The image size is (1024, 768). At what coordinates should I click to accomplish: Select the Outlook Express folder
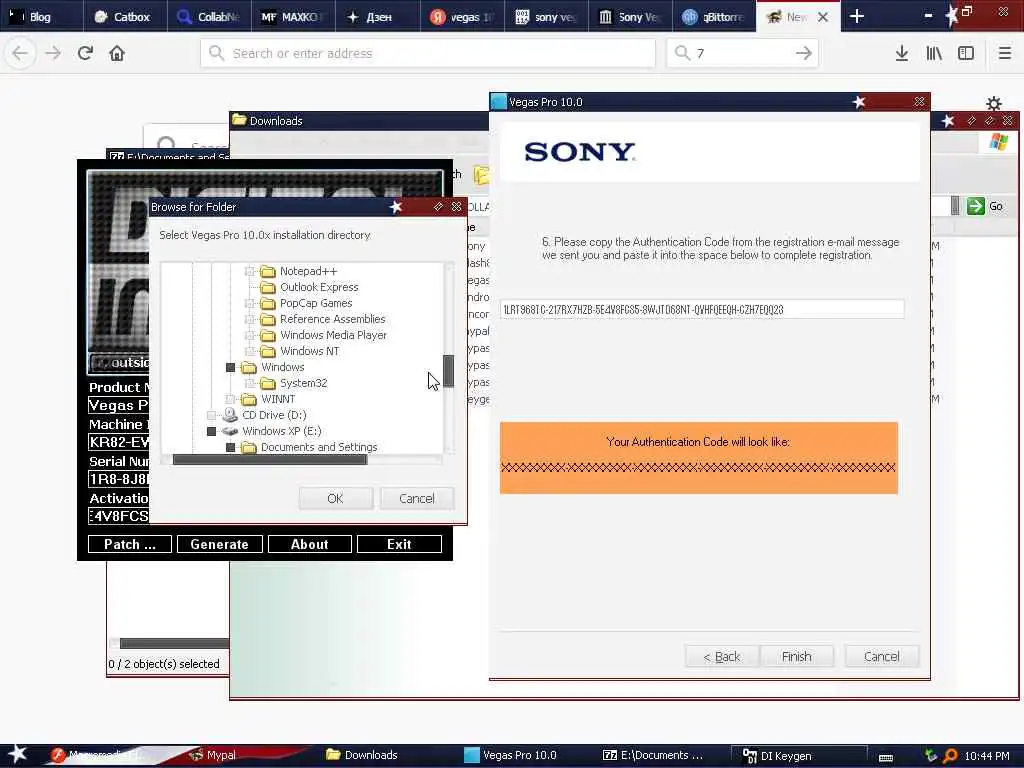[x=319, y=287]
